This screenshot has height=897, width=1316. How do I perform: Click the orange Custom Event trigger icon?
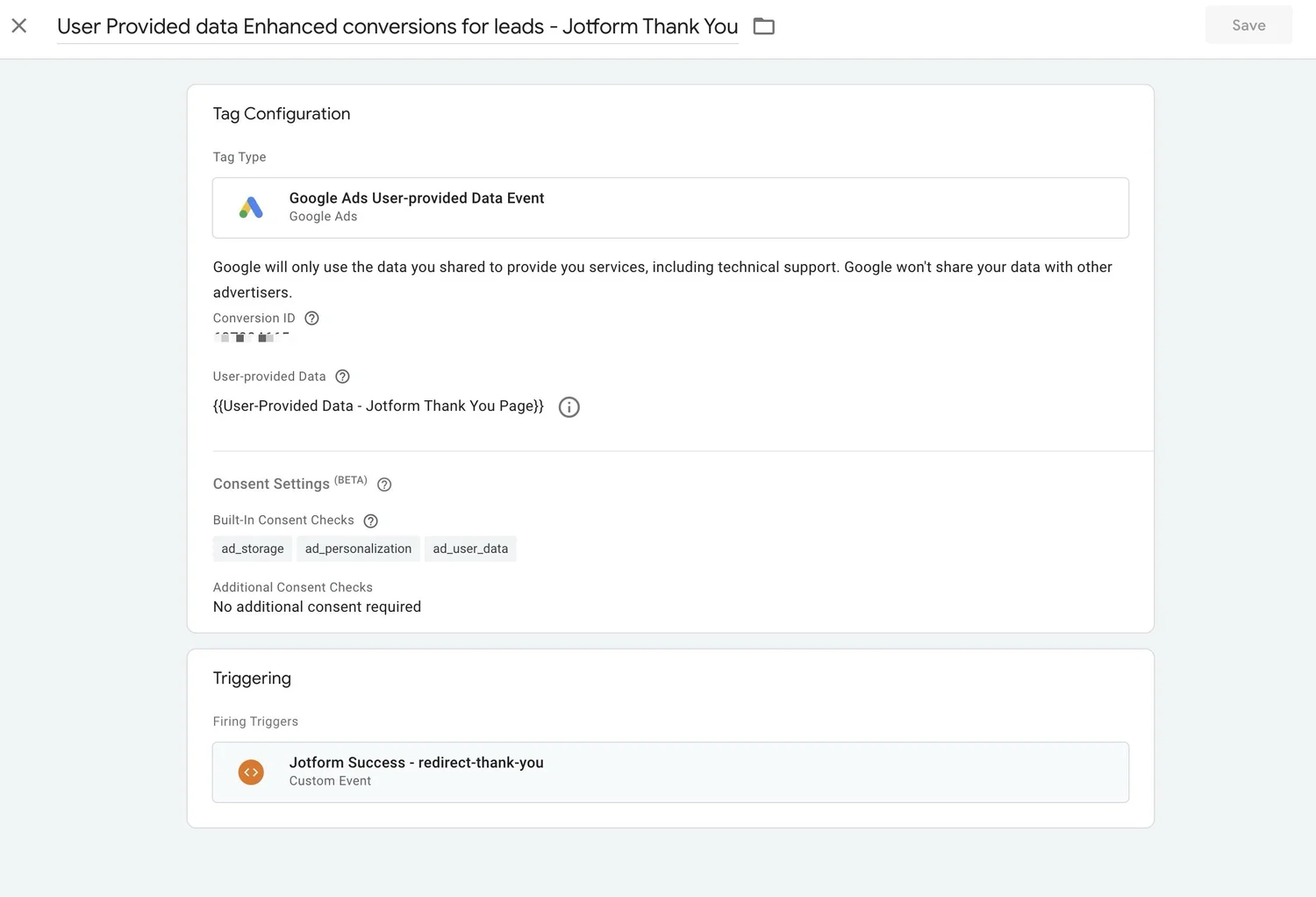[x=251, y=772]
